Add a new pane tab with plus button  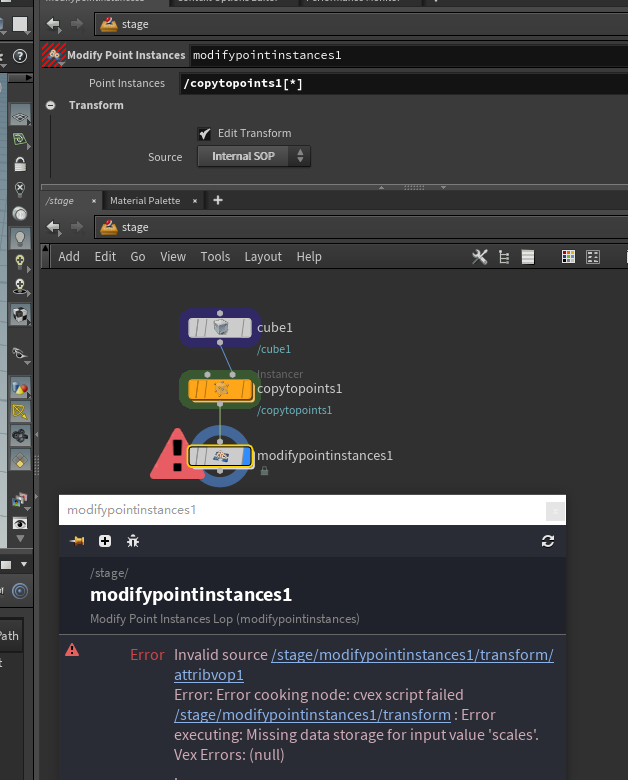[217, 200]
